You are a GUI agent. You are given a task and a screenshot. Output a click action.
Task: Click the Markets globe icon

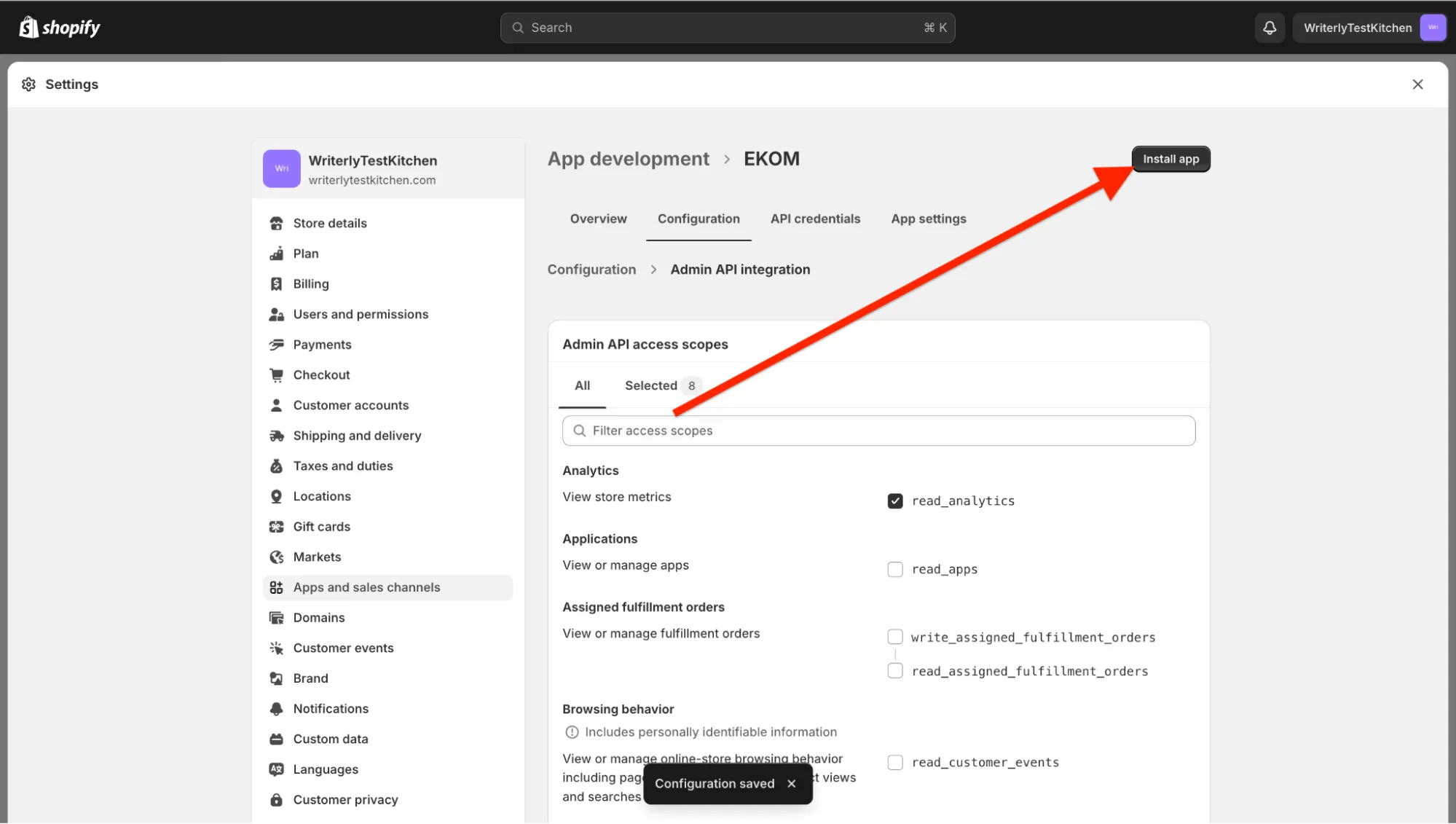(276, 557)
